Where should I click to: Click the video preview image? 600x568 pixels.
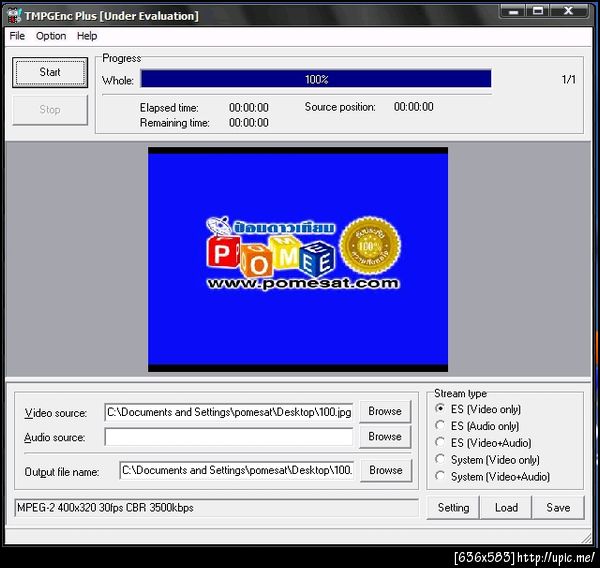[x=298, y=260]
